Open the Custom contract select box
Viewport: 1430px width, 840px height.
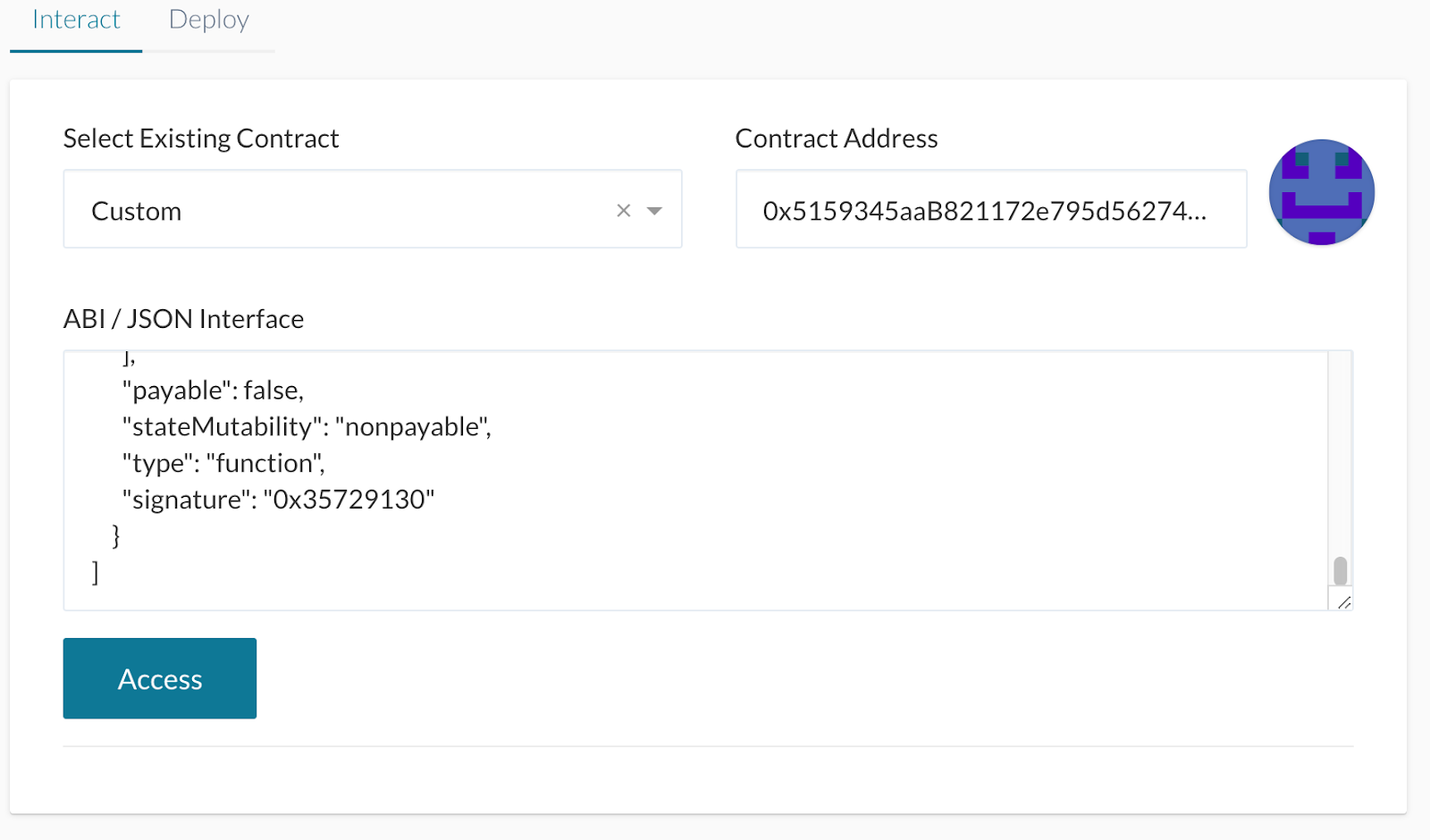tap(340, 211)
